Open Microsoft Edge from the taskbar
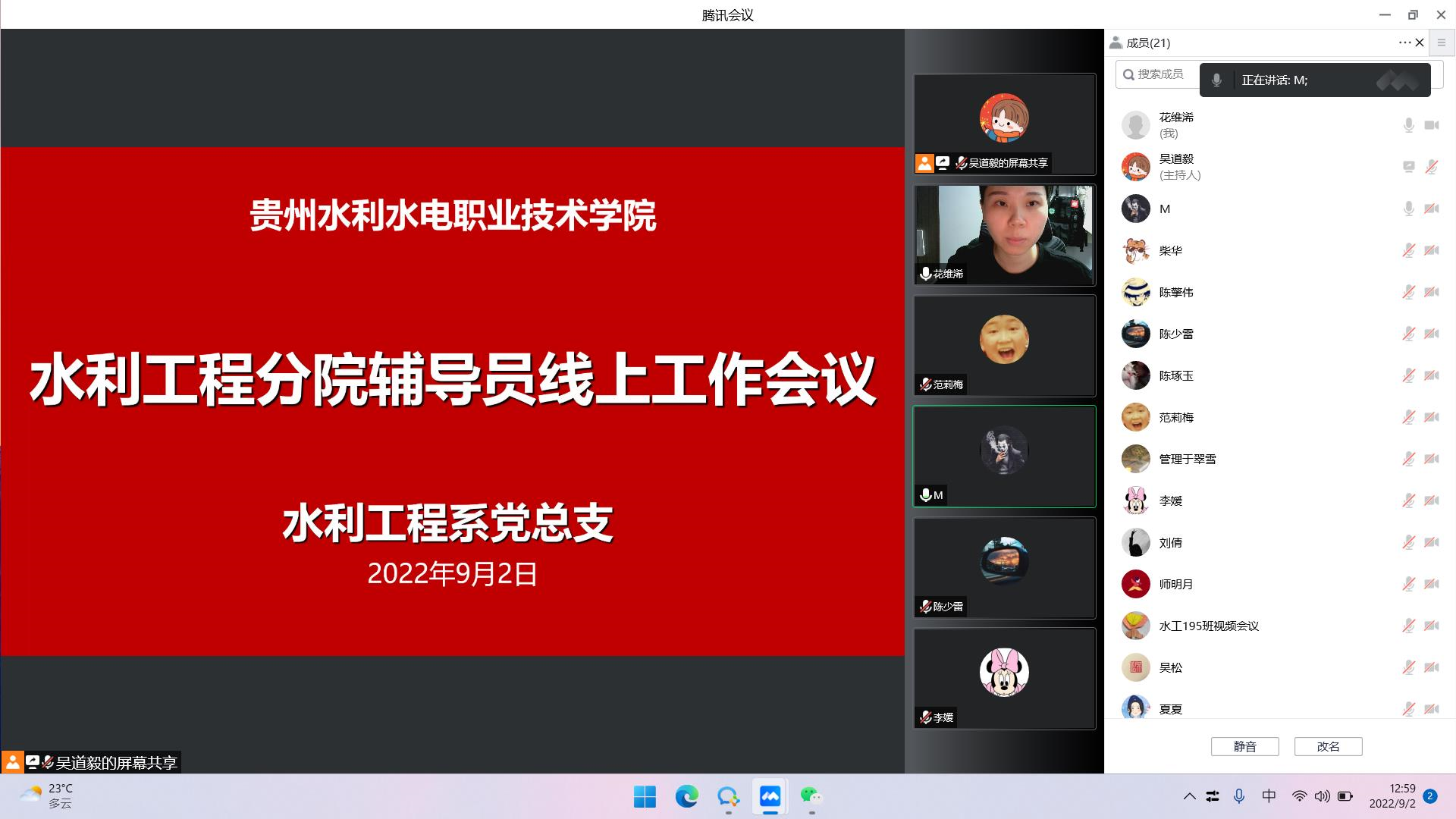 [687, 796]
